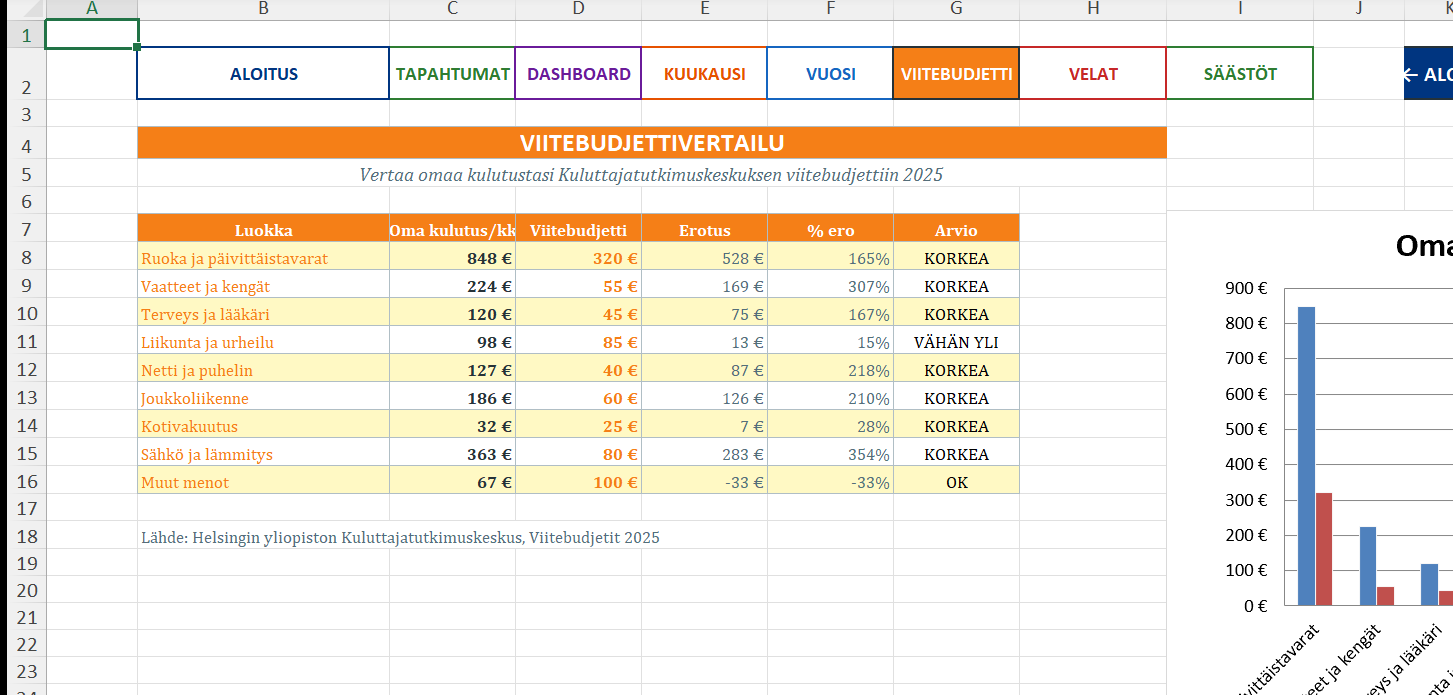The image size is (1453, 695).
Task: Click the 354% difference cell
Action: click(x=830, y=454)
